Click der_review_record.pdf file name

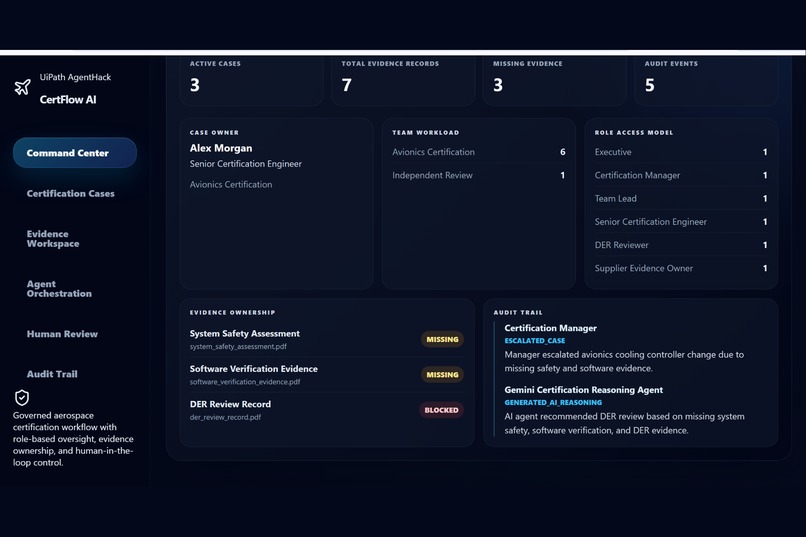225,417
